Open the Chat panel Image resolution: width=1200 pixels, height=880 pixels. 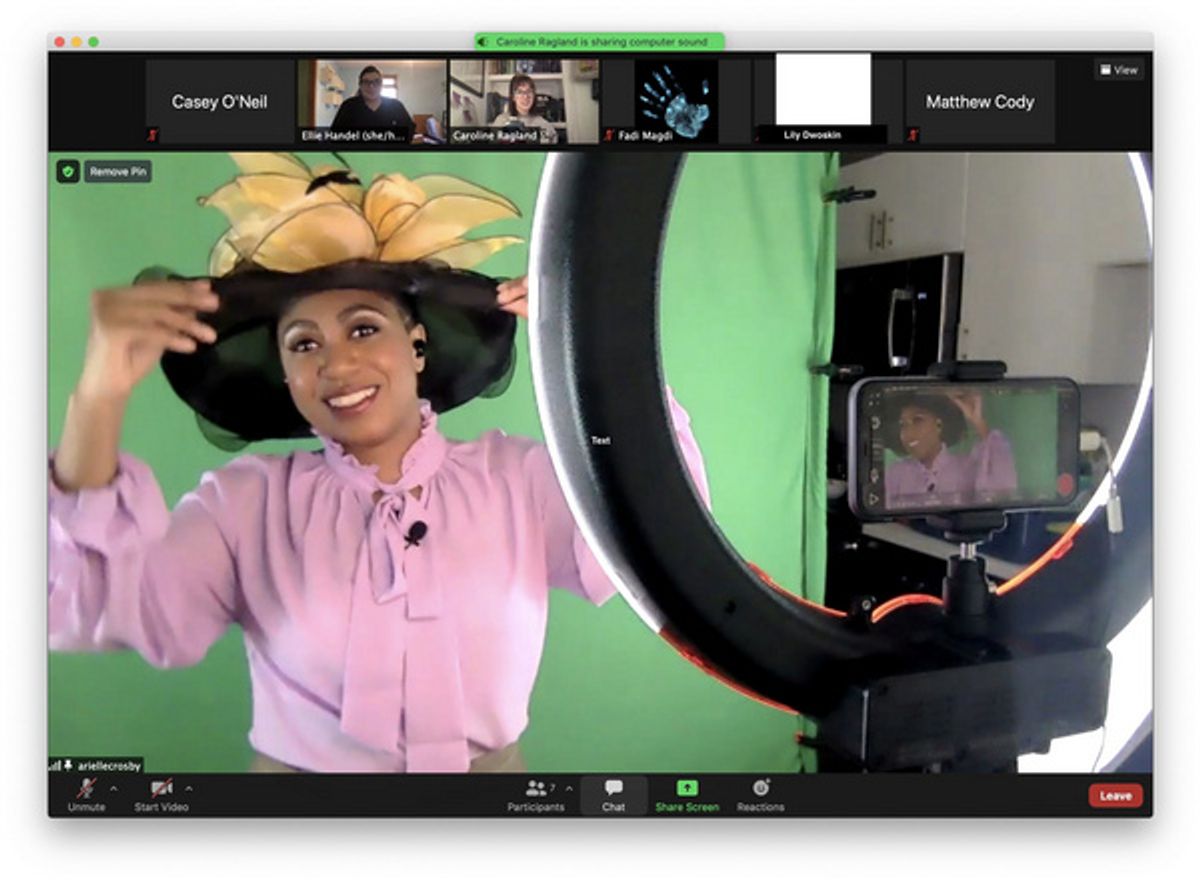tap(613, 790)
